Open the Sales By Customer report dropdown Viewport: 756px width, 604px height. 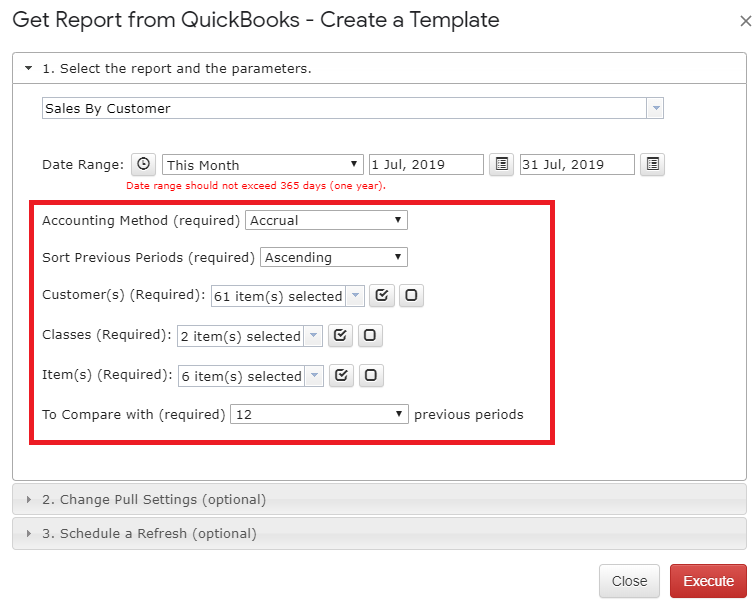[x=353, y=108]
